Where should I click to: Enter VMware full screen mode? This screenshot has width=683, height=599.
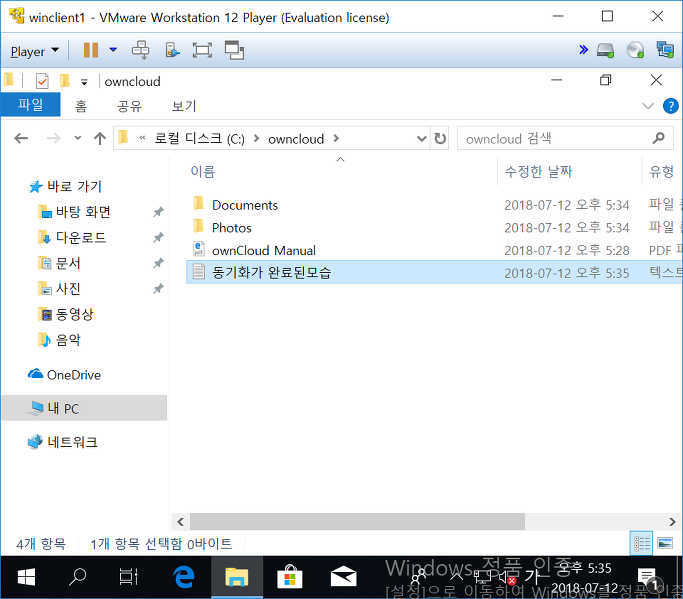click(x=203, y=50)
